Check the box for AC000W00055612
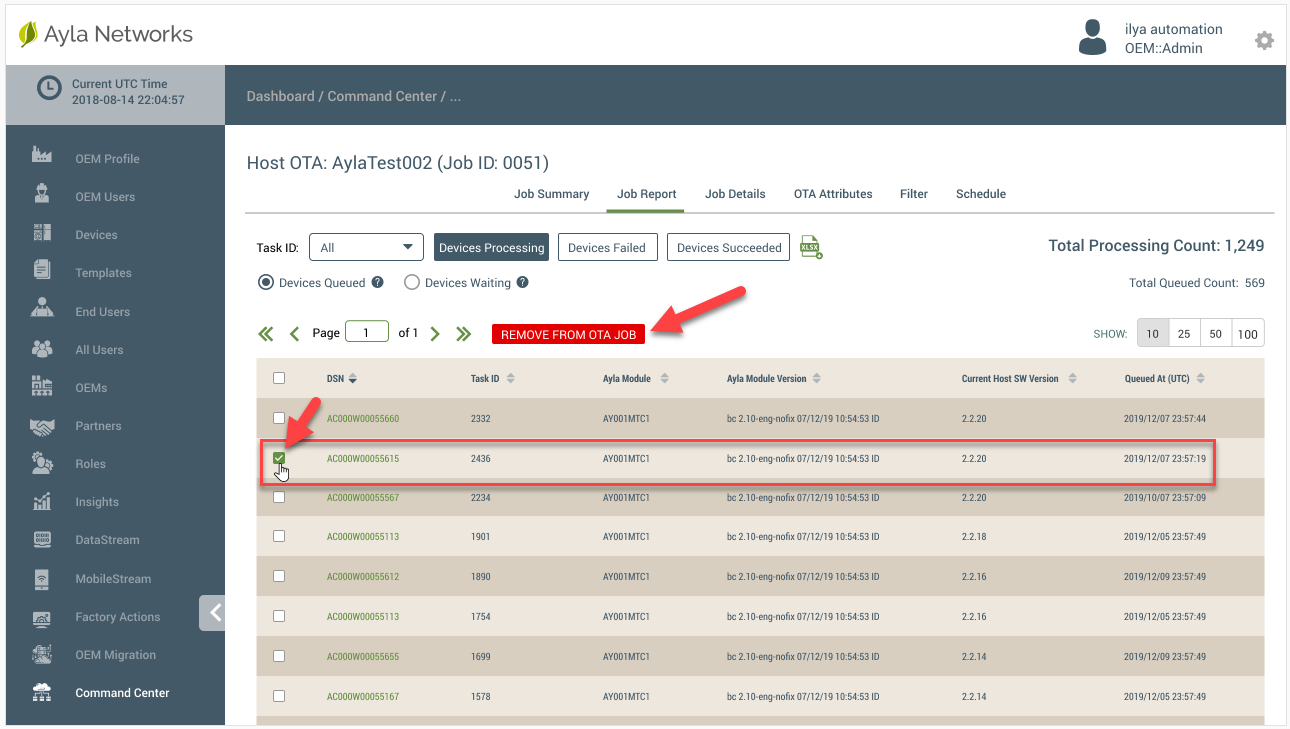The height and width of the screenshot is (729, 1290). [279, 576]
